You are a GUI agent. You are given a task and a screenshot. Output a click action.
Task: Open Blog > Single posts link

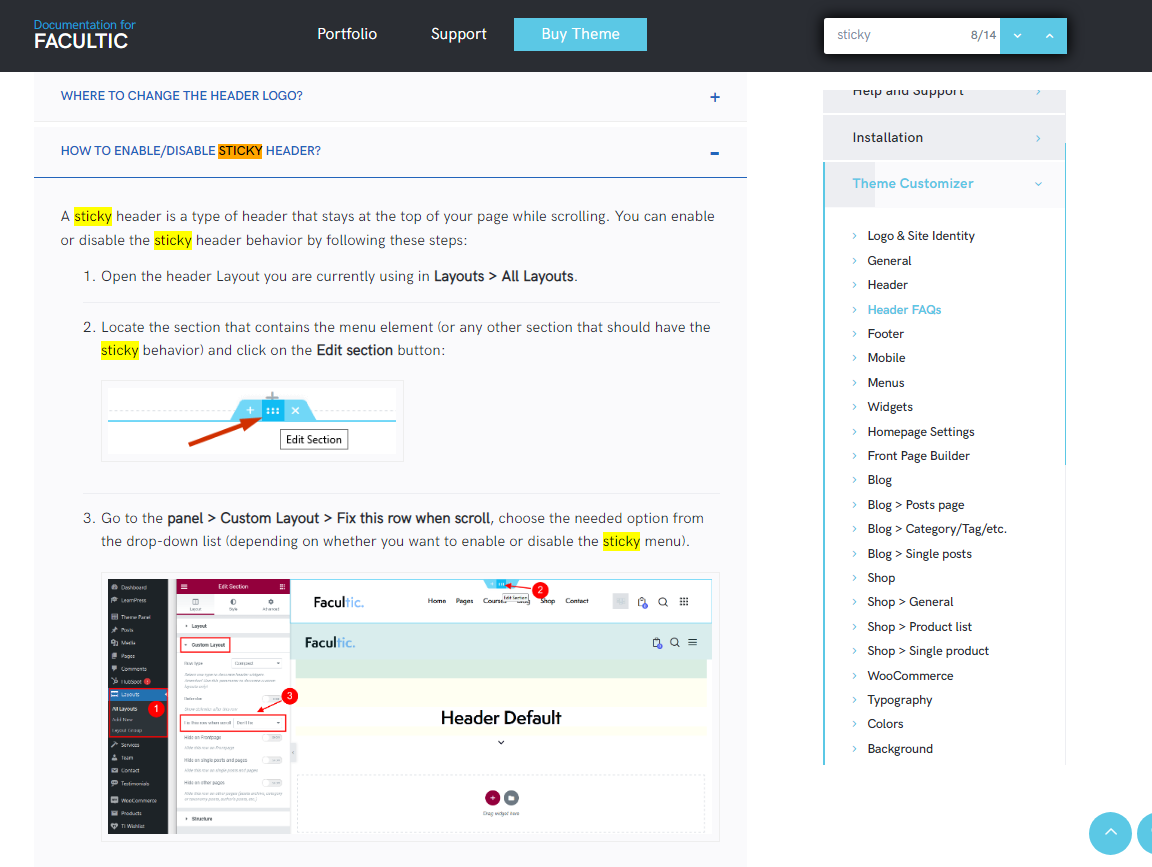pyautogui.click(x=919, y=554)
